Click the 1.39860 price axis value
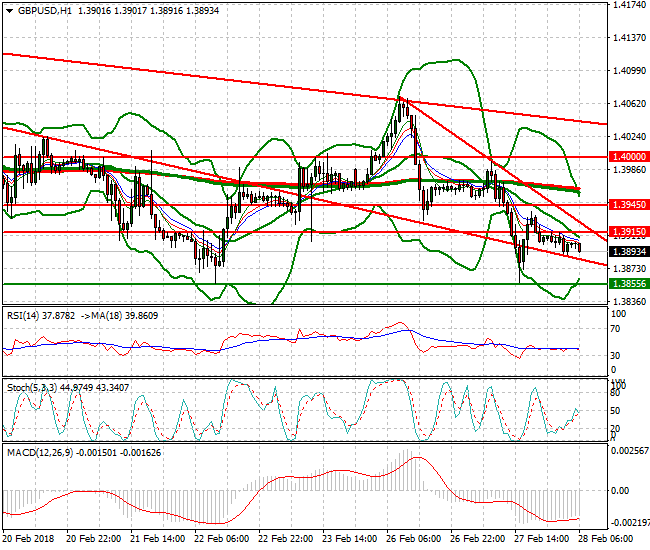Viewport: 650px width, 550px height. (630, 170)
